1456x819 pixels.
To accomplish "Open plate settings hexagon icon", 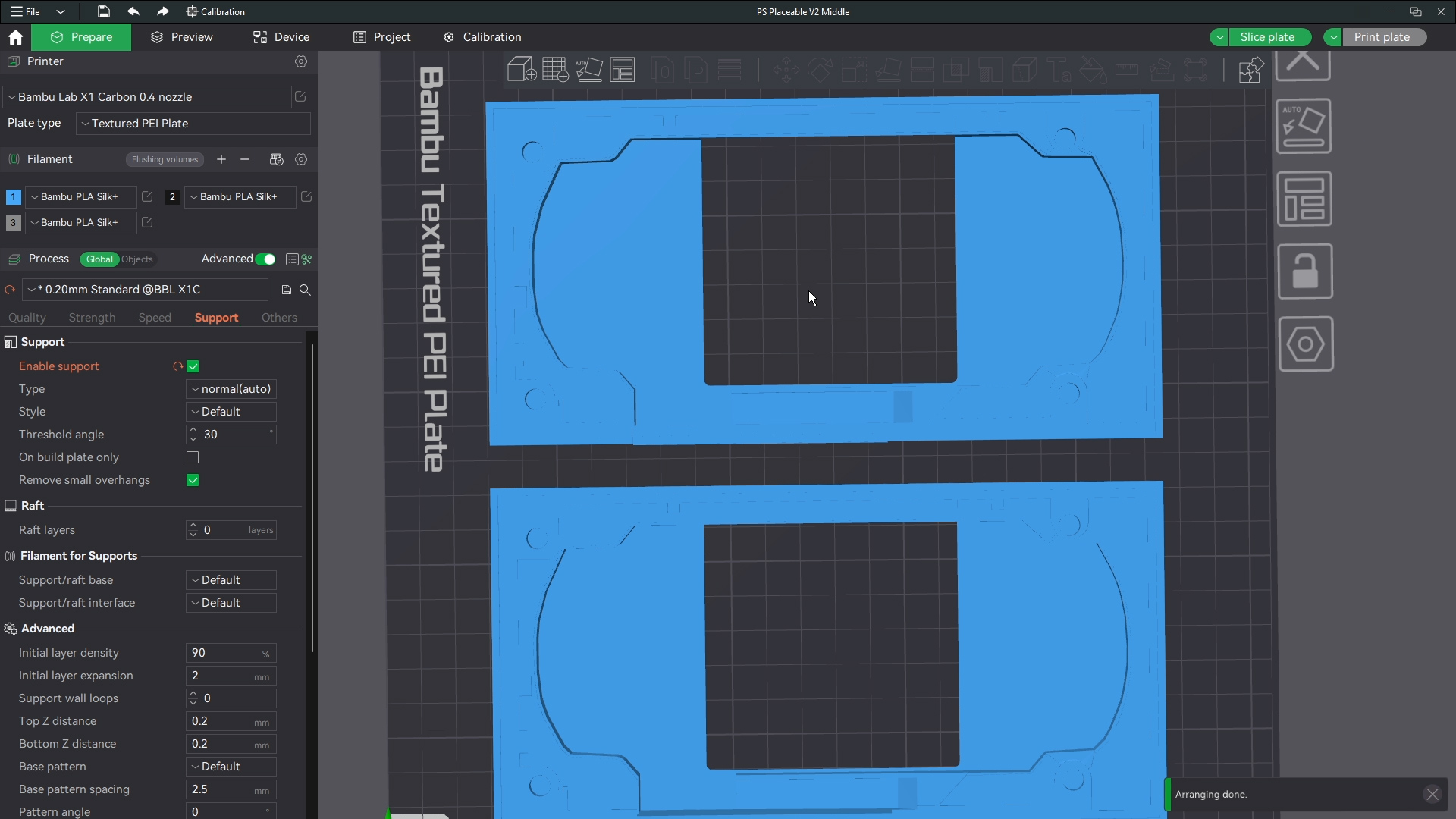I will click(1305, 344).
